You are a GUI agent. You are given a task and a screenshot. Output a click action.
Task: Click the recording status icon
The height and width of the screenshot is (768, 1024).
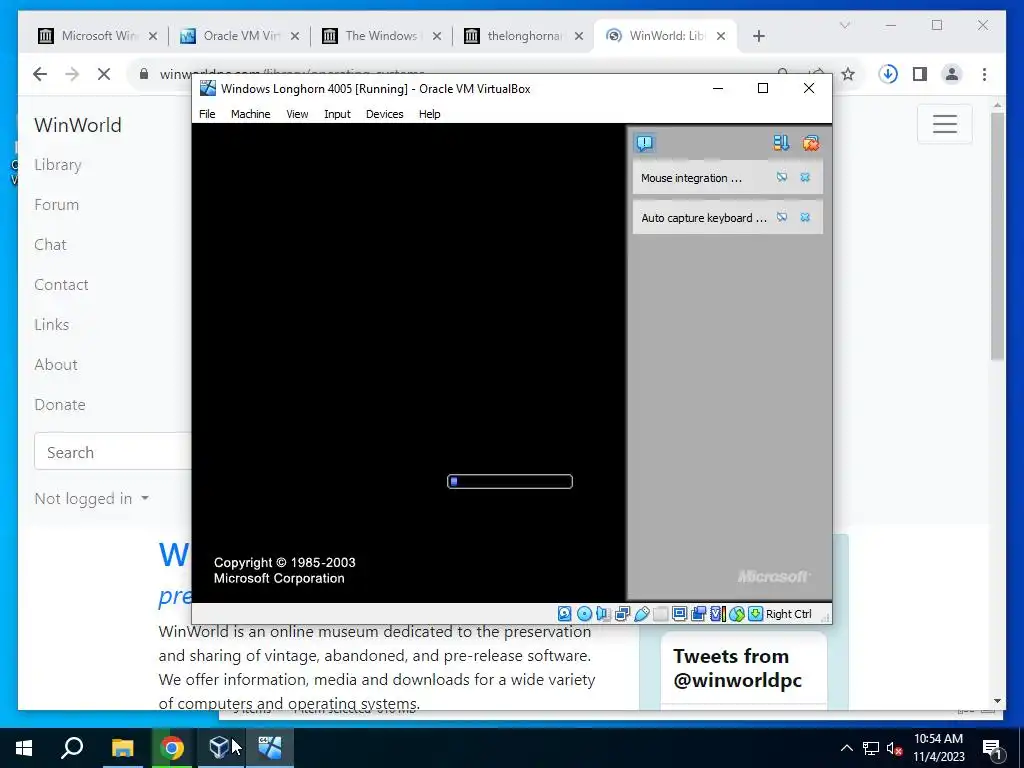point(699,614)
